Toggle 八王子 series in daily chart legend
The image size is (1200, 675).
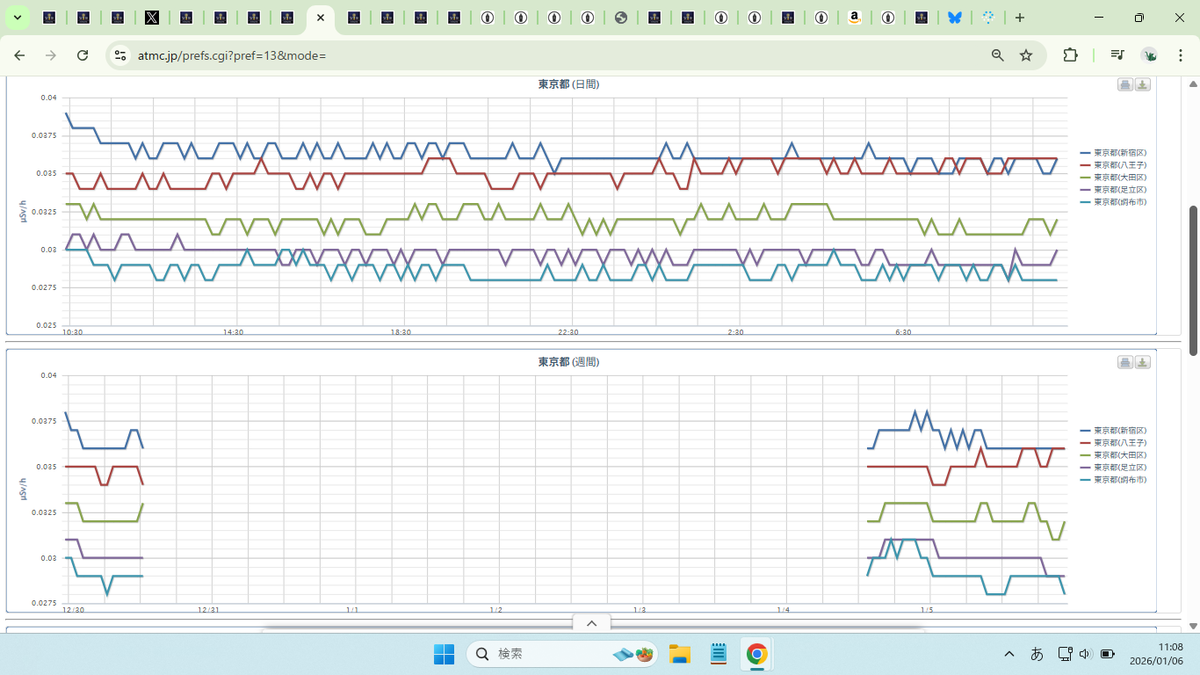pos(1113,164)
